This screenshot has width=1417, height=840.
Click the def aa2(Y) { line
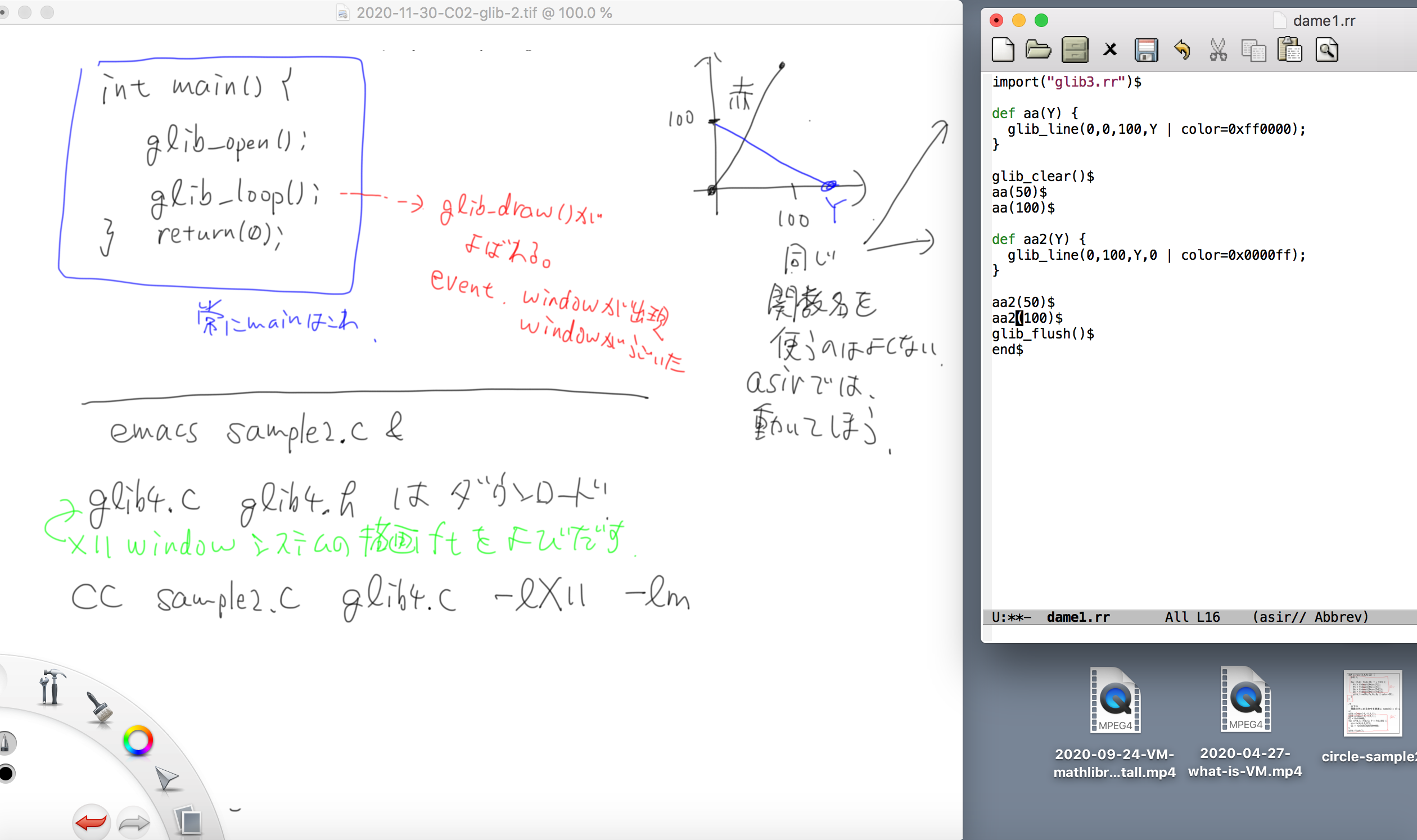tap(1039, 240)
